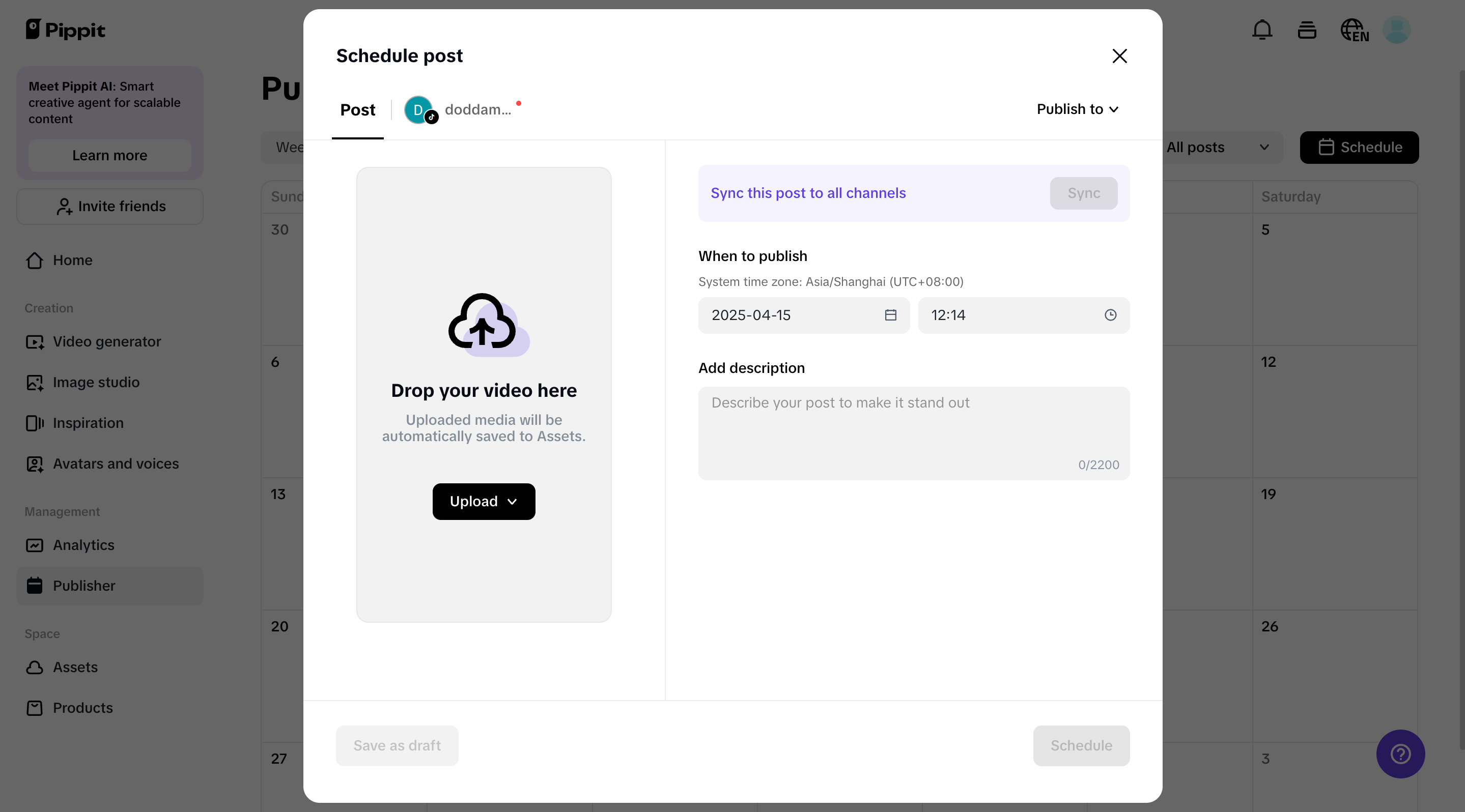
Task: View Analytics in the sidebar
Action: (x=84, y=545)
